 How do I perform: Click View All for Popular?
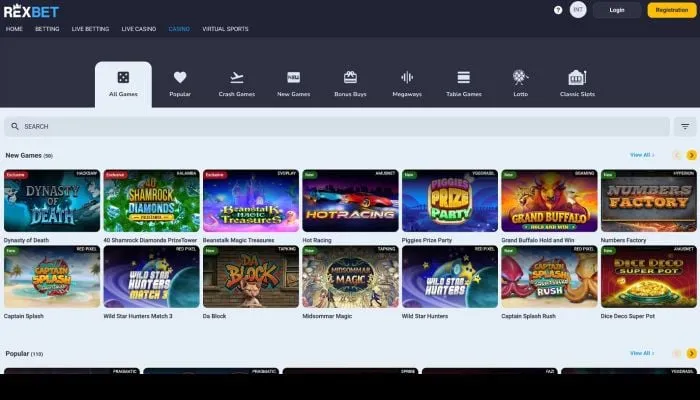642,353
